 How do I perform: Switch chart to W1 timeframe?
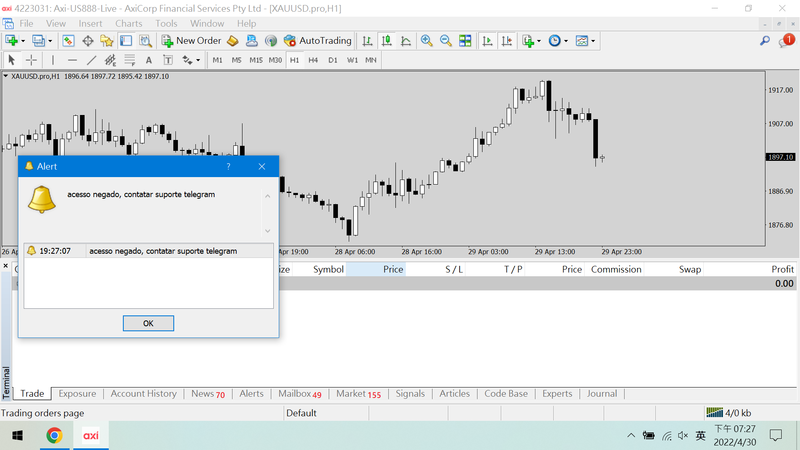pyautogui.click(x=352, y=60)
